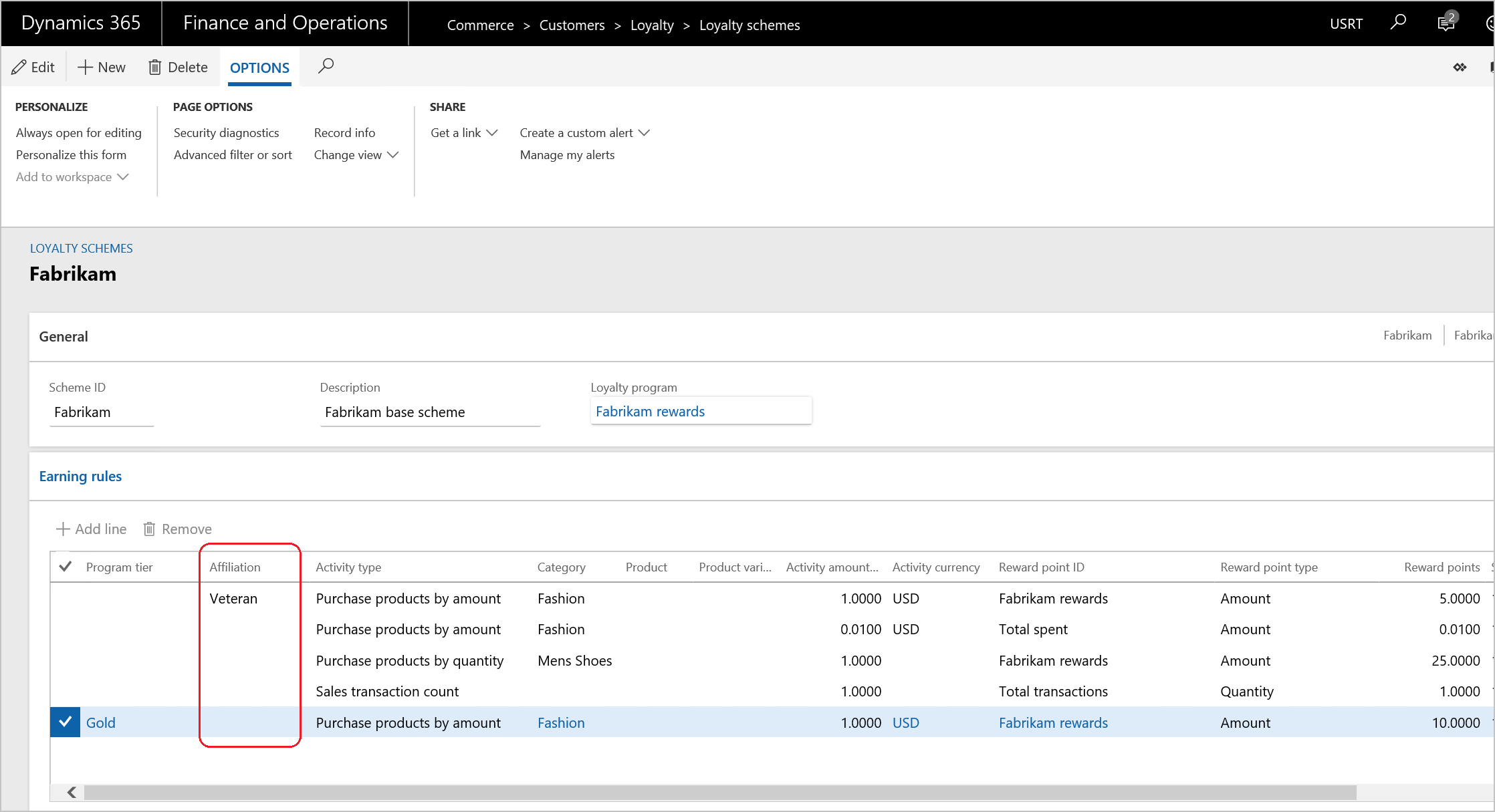Click the Fabrikam rewards loyalty program link
Viewport: 1495px width, 812px height.
[x=650, y=411]
